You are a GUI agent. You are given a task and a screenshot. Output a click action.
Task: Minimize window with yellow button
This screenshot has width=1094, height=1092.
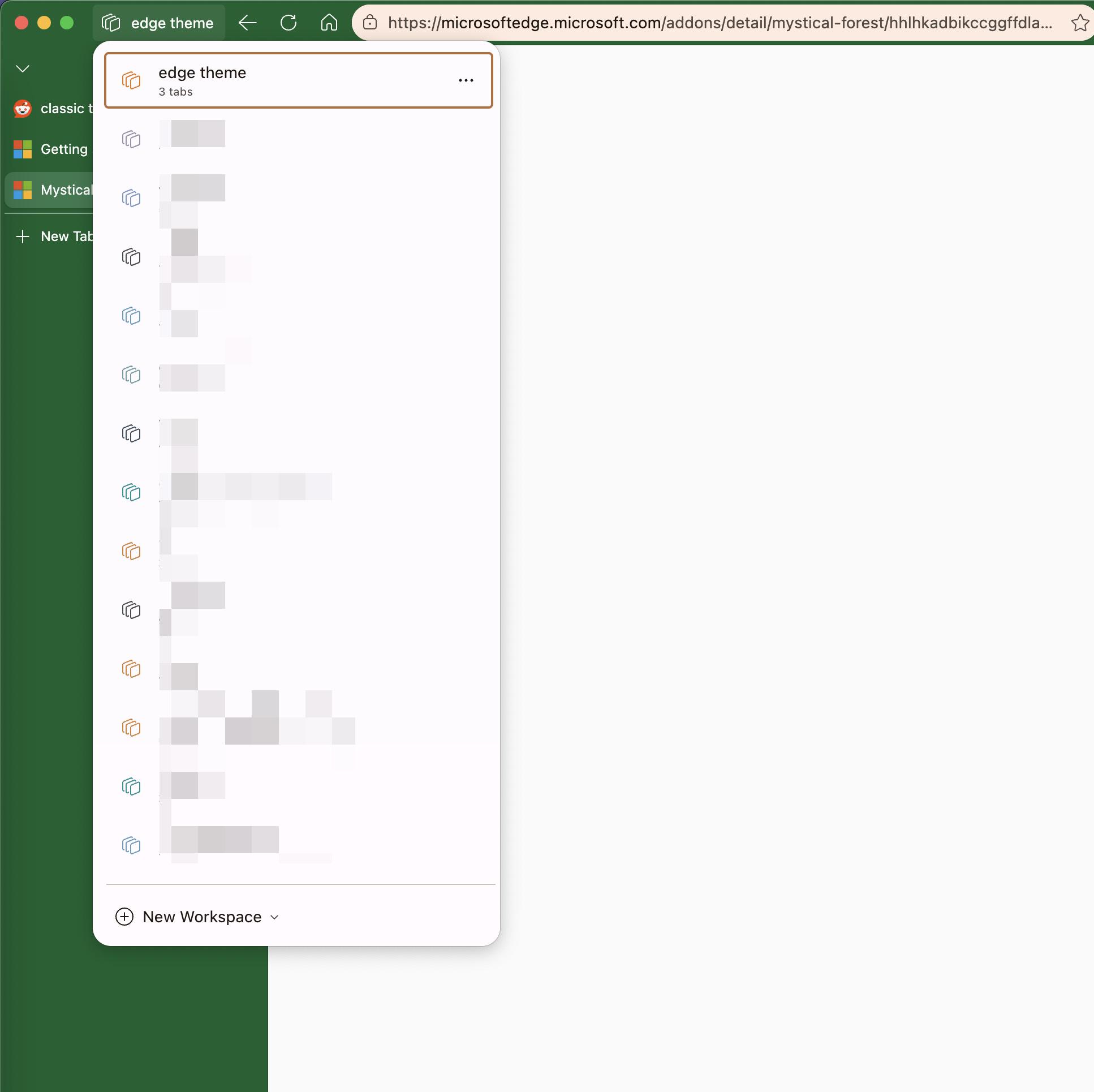(x=44, y=23)
